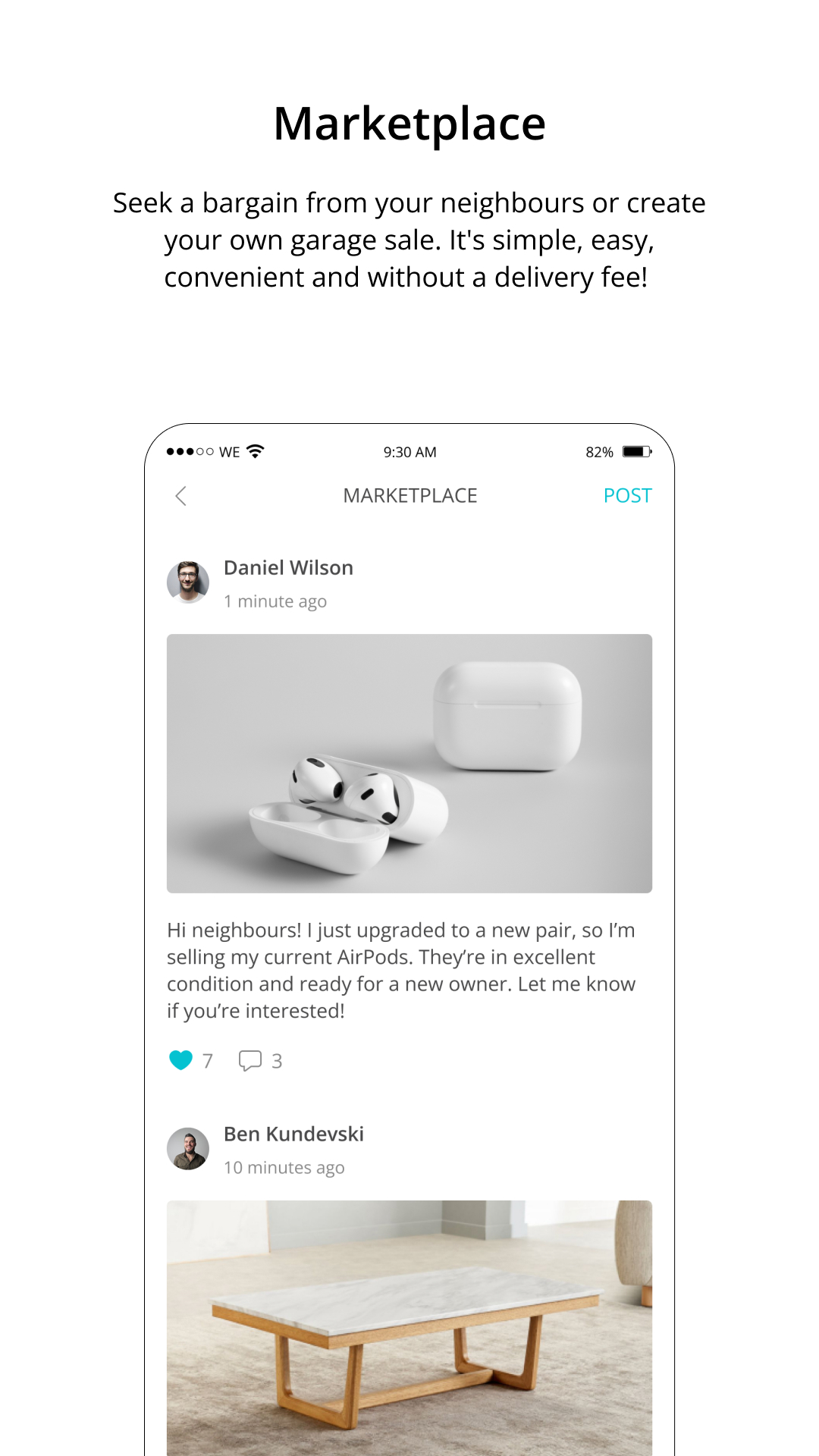Tap the comment count 3
The width and height of the screenshot is (819, 1456).
(x=277, y=1061)
